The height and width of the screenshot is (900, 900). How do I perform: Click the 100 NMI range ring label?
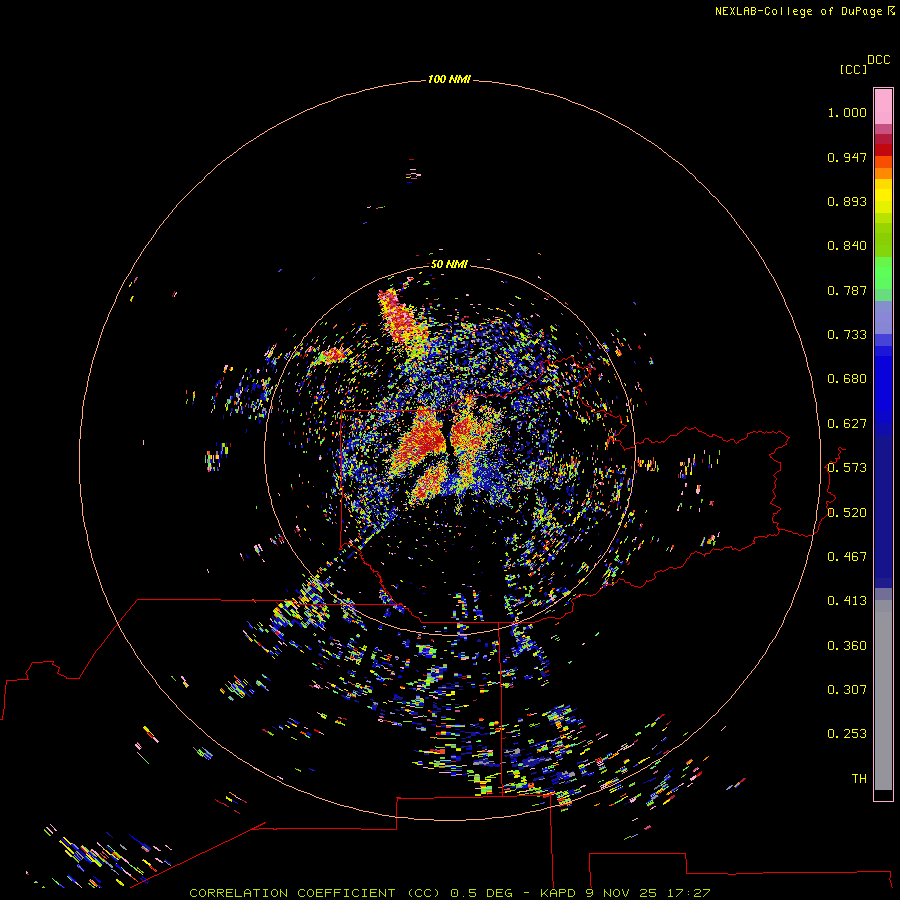coord(449,79)
